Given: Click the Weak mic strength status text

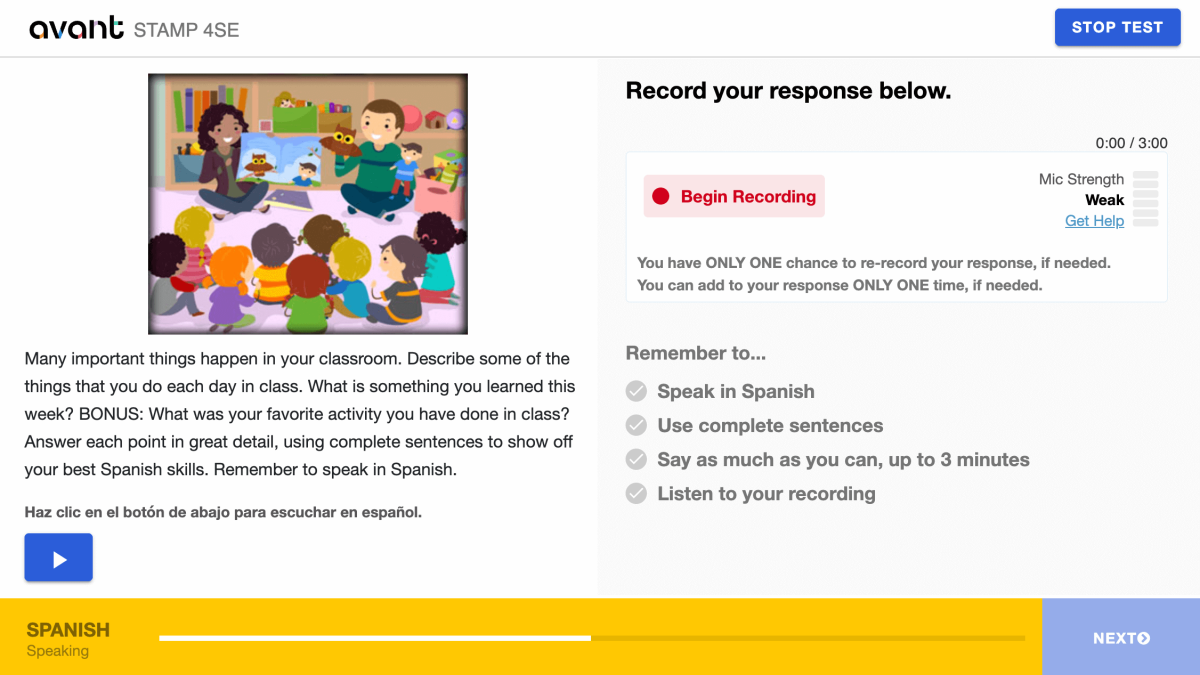Looking at the screenshot, I should click(x=1104, y=200).
